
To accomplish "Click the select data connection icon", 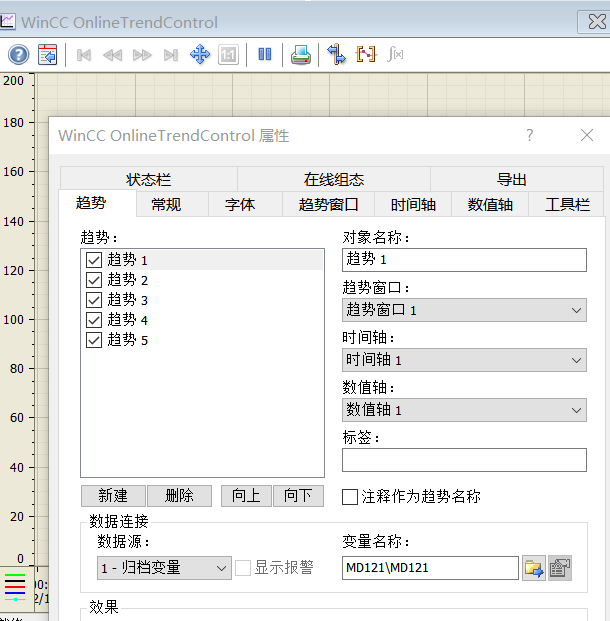I will (336, 54).
